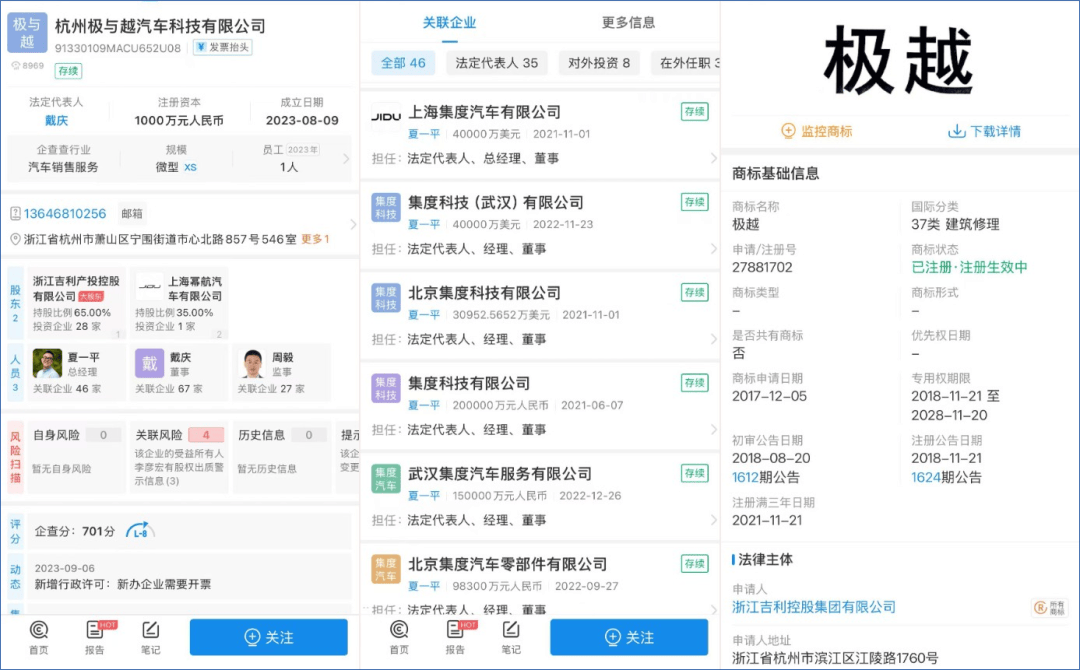
Task: Click 北京集度科技有限公司 logo icon
Action: pos(386,297)
